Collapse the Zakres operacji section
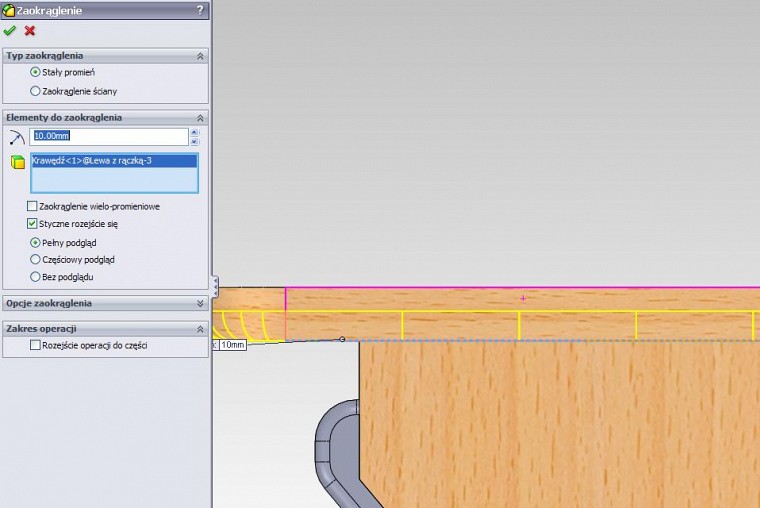This screenshot has width=760, height=508. pyautogui.click(x=200, y=329)
